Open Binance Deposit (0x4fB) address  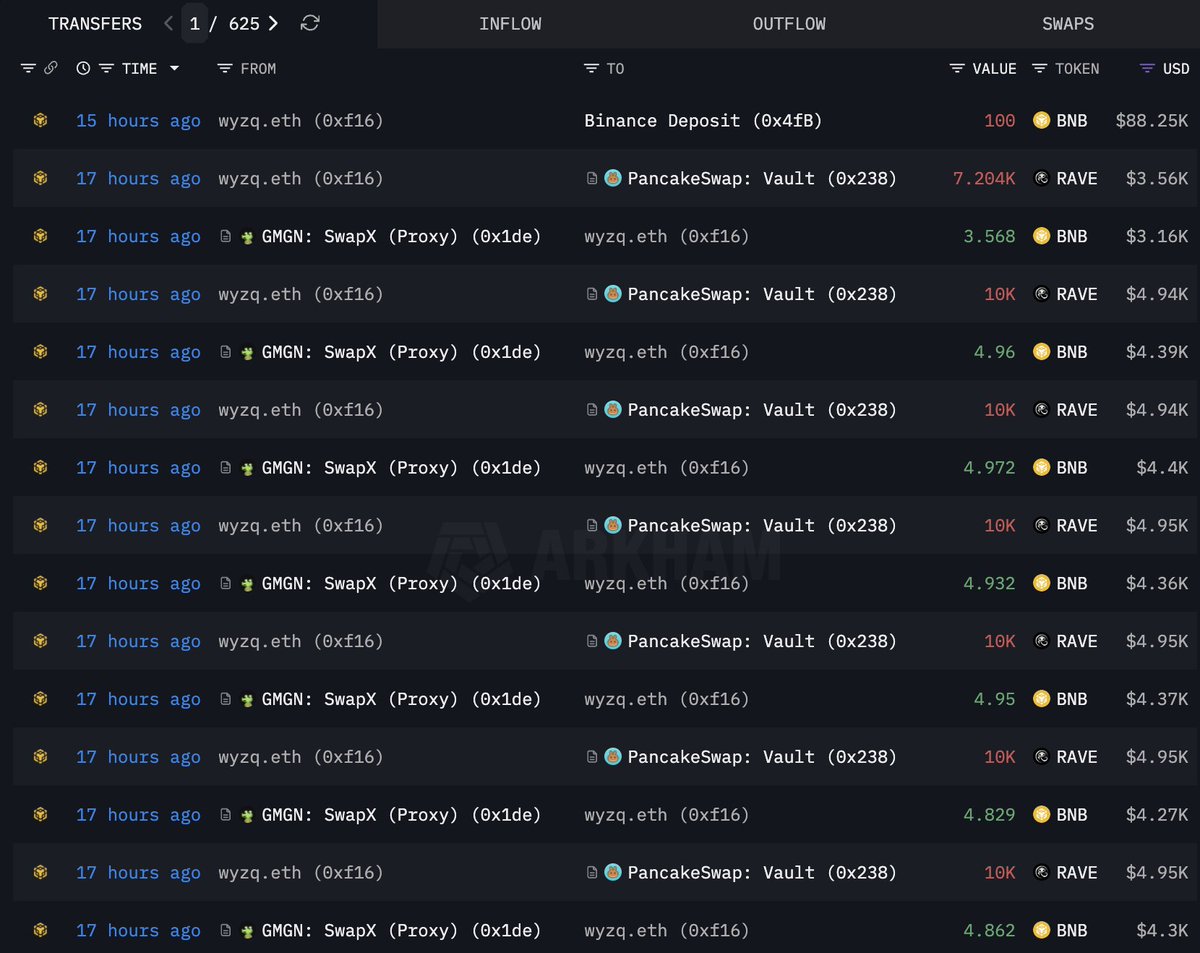point(703,121)
